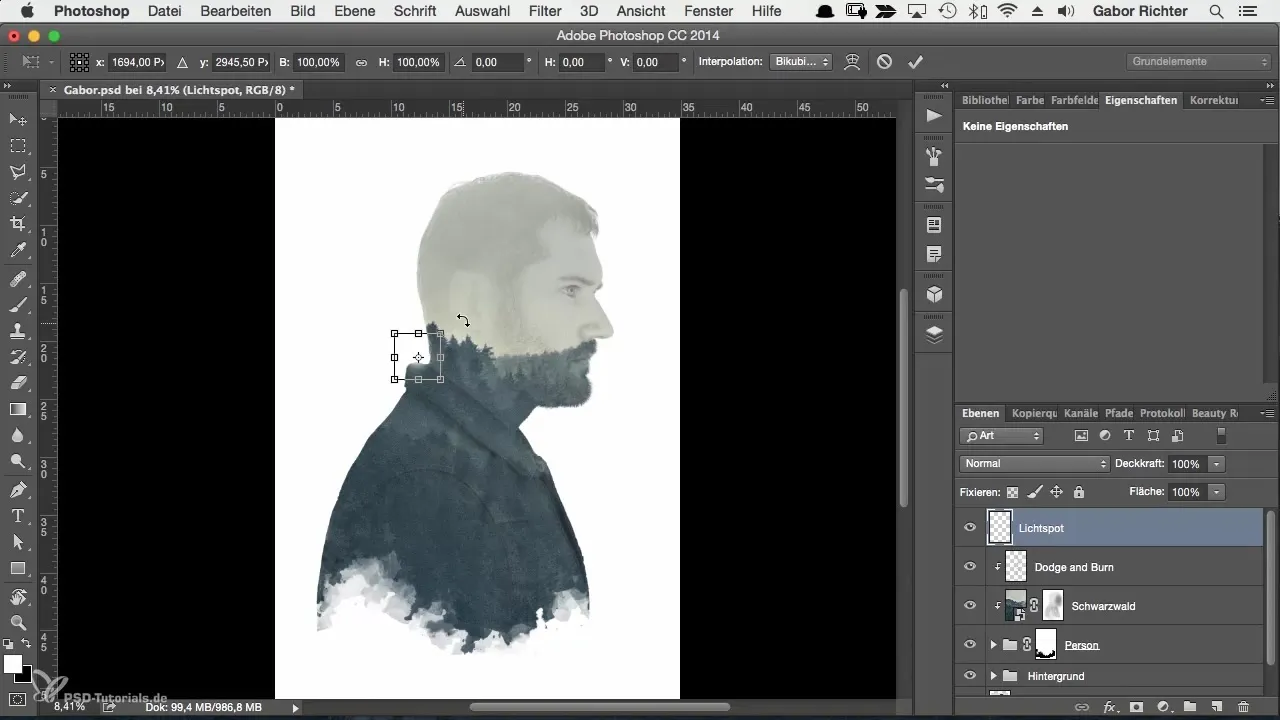Screen dimensions: 1280x720
Task: Select the Blur tool
Action: pos(18,435)
